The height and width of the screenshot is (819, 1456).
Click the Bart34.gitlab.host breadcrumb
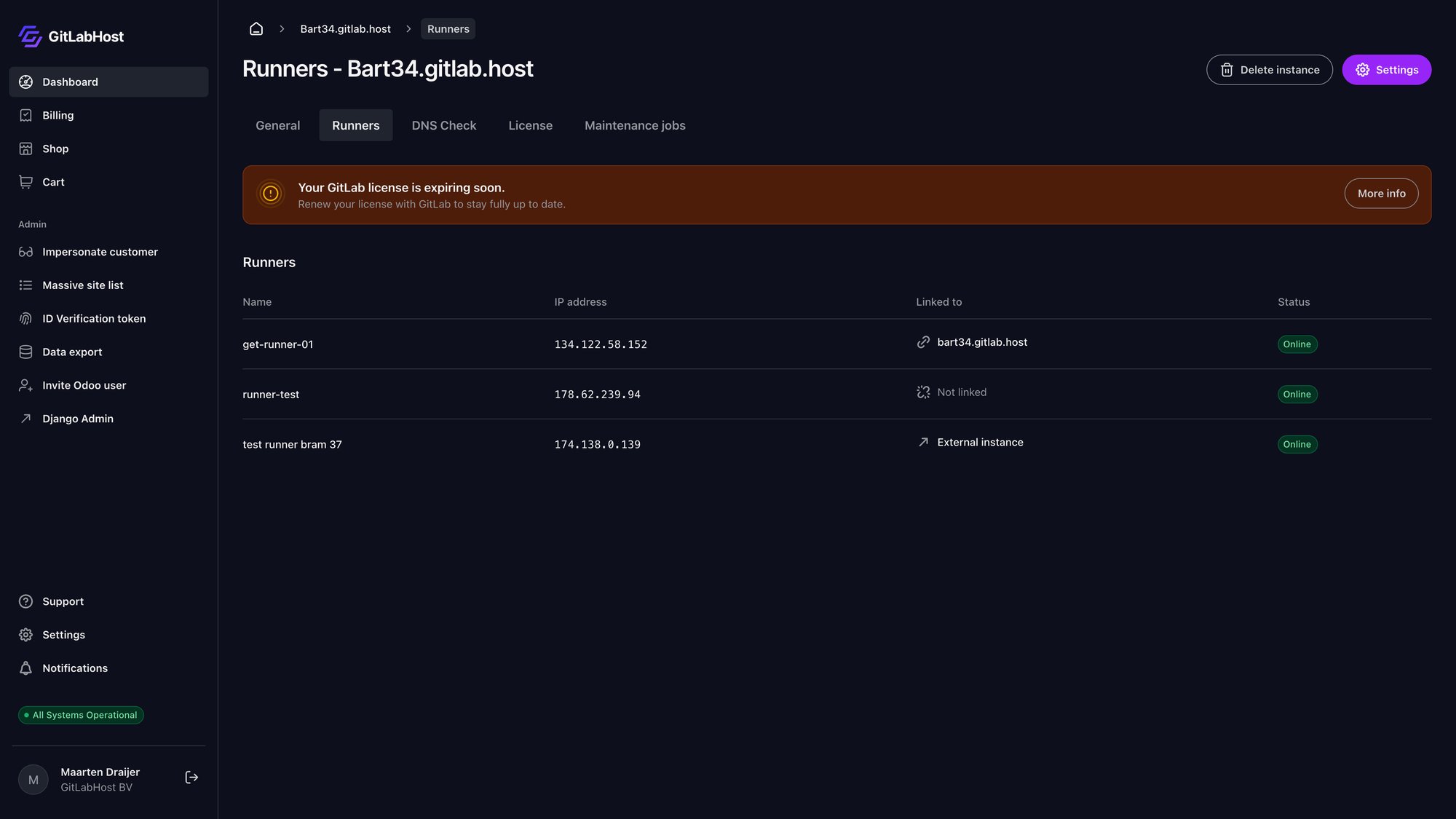345,28
